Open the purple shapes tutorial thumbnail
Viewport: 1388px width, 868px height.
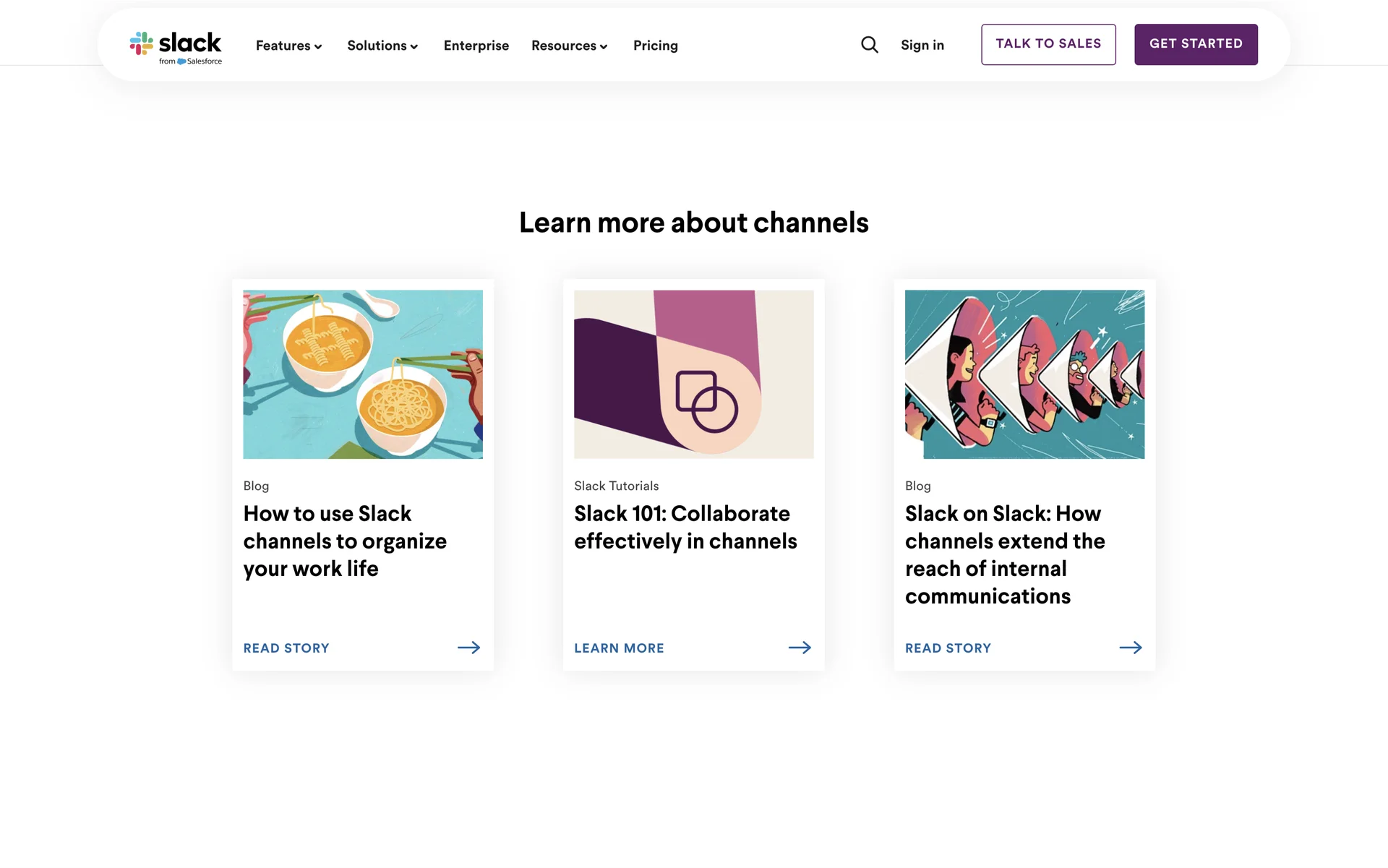693,374
